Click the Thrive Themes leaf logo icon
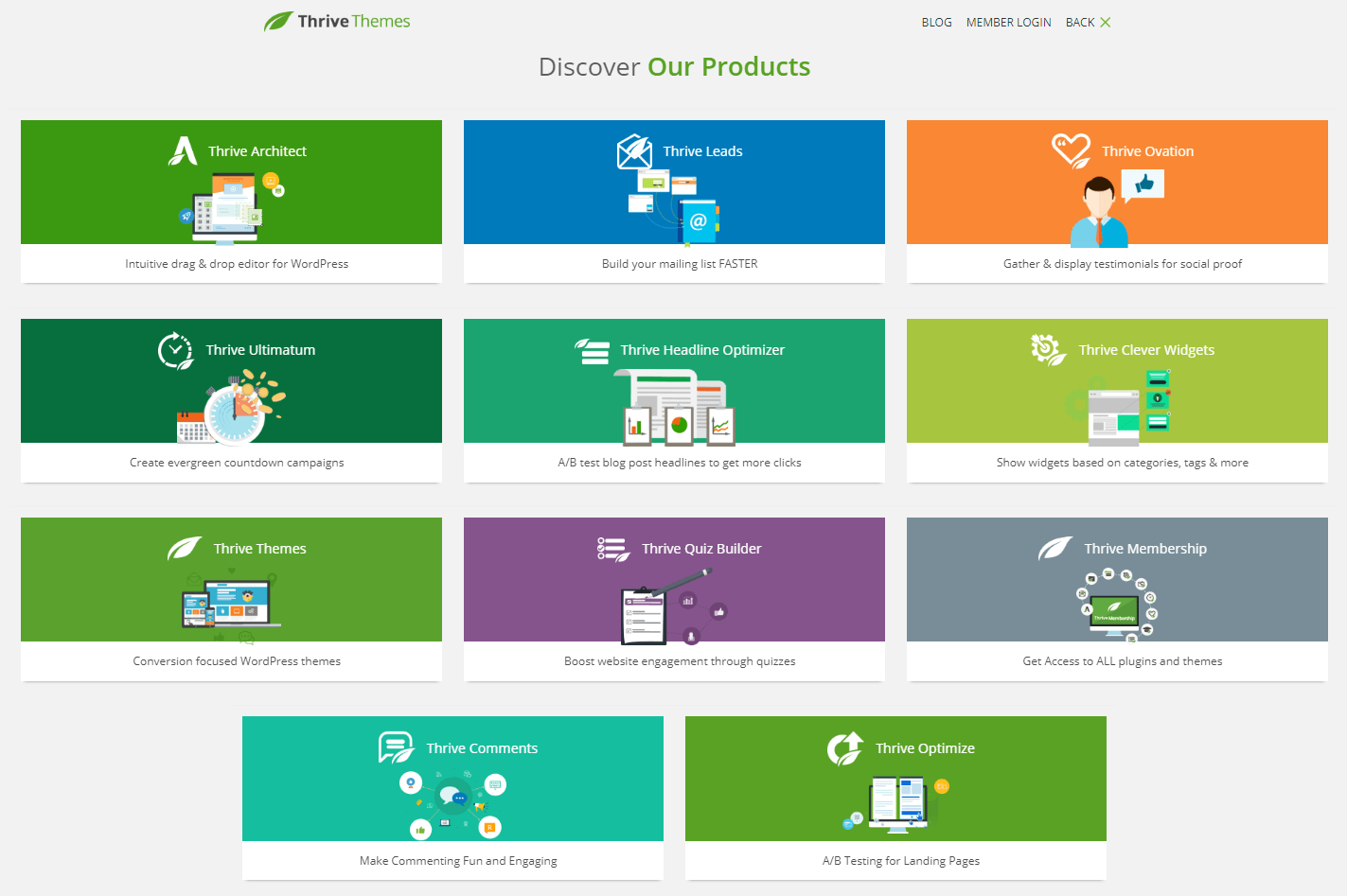This screenshot has width=1347, height=896. click(x=278, y=21)
